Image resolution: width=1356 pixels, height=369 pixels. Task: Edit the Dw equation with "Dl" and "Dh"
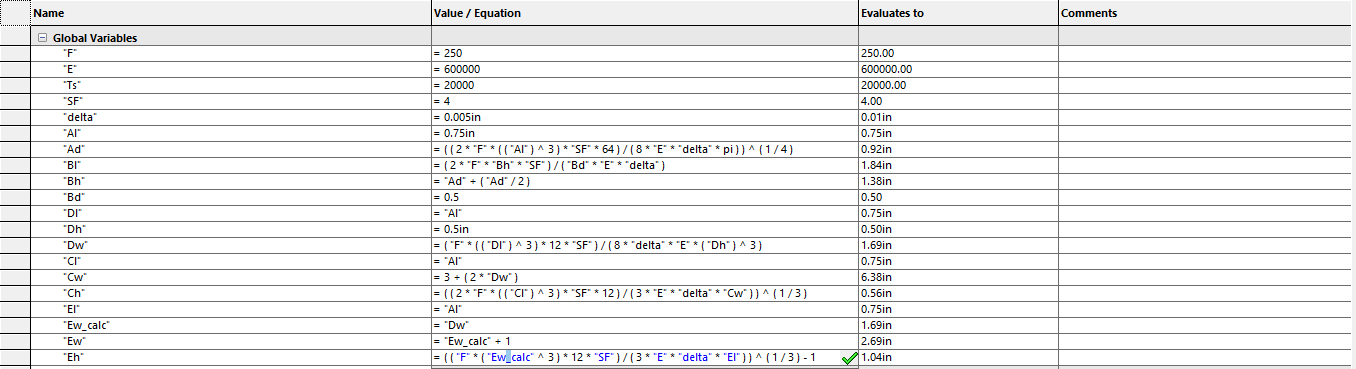(x=644, y=245)
